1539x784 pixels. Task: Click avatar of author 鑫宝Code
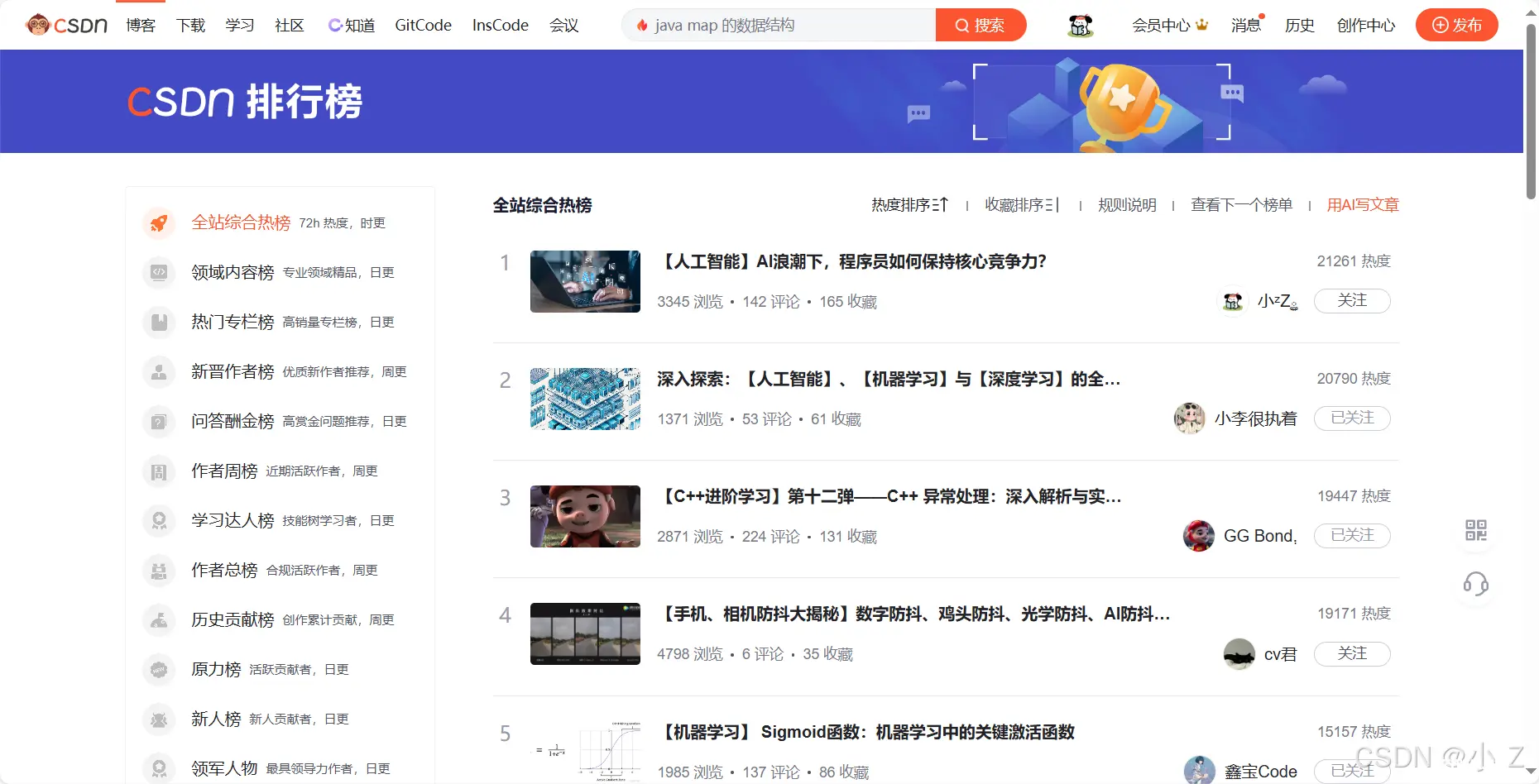point(1200,771)
